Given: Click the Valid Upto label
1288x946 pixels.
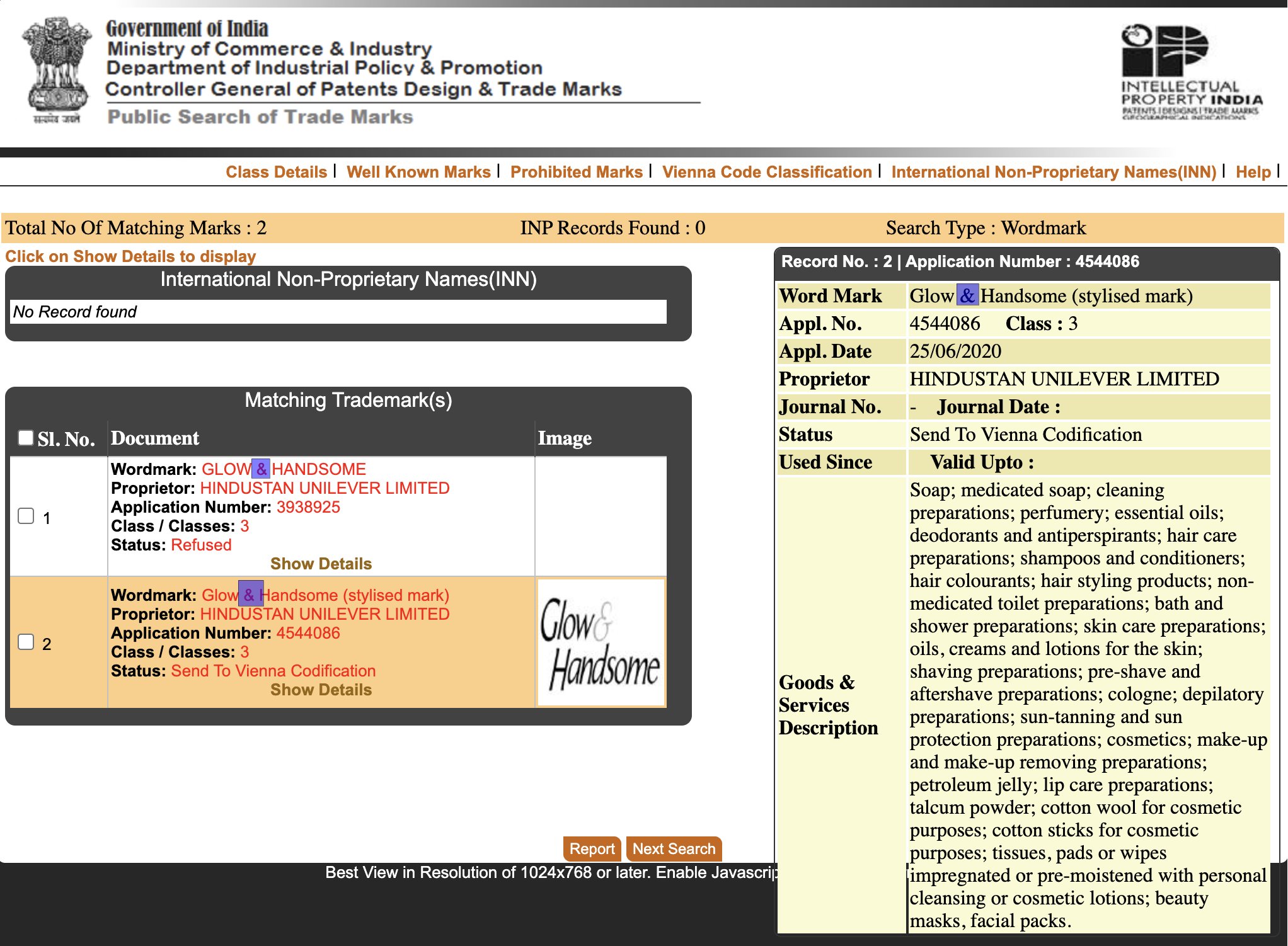Looking at the screenshot, I should [982, 462].
